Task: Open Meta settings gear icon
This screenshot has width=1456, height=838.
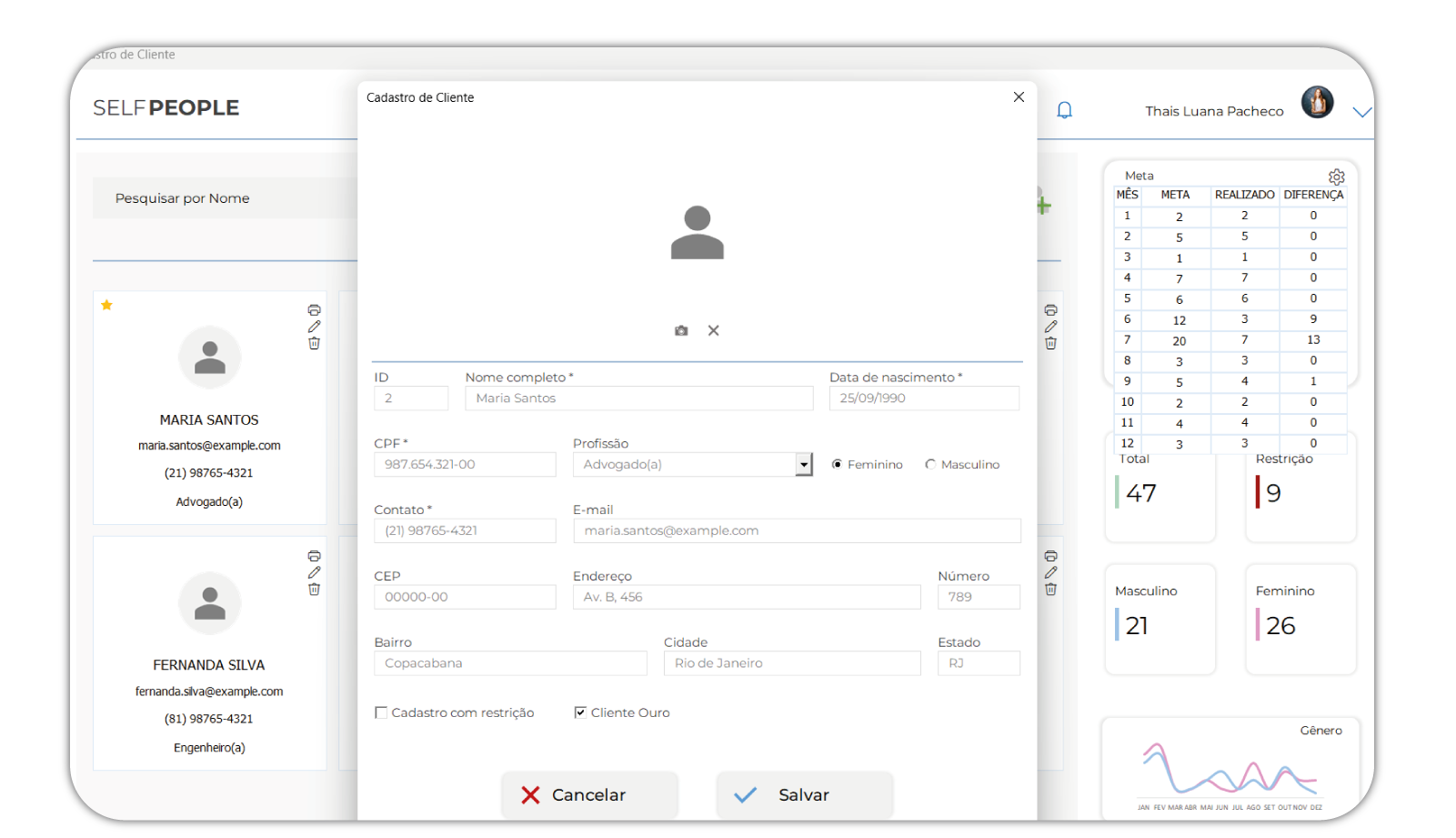Action: pos(1336,177)
